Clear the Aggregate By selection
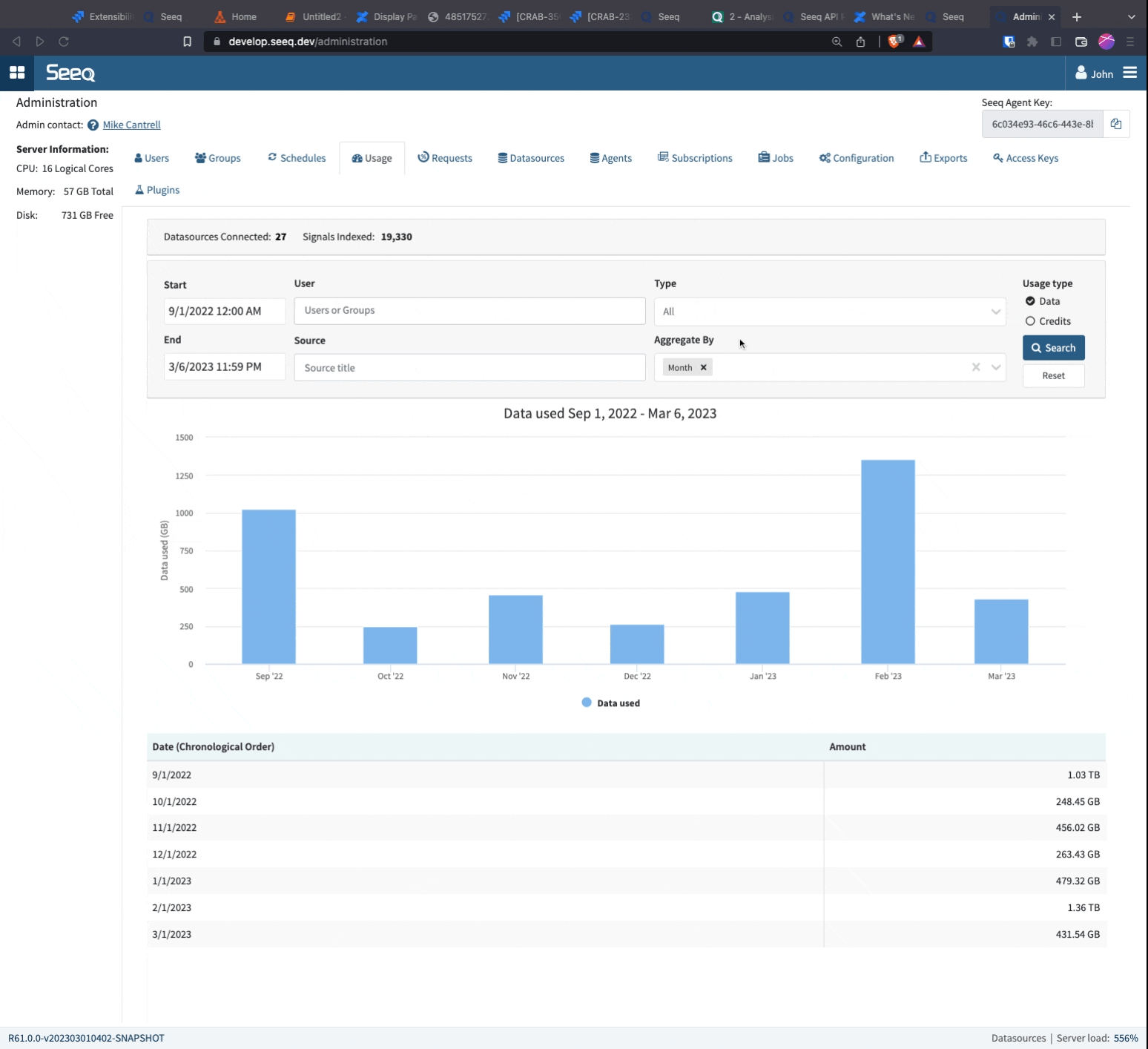Image resolution: width=1148 pixels, height=1049 pixels. 976,367
